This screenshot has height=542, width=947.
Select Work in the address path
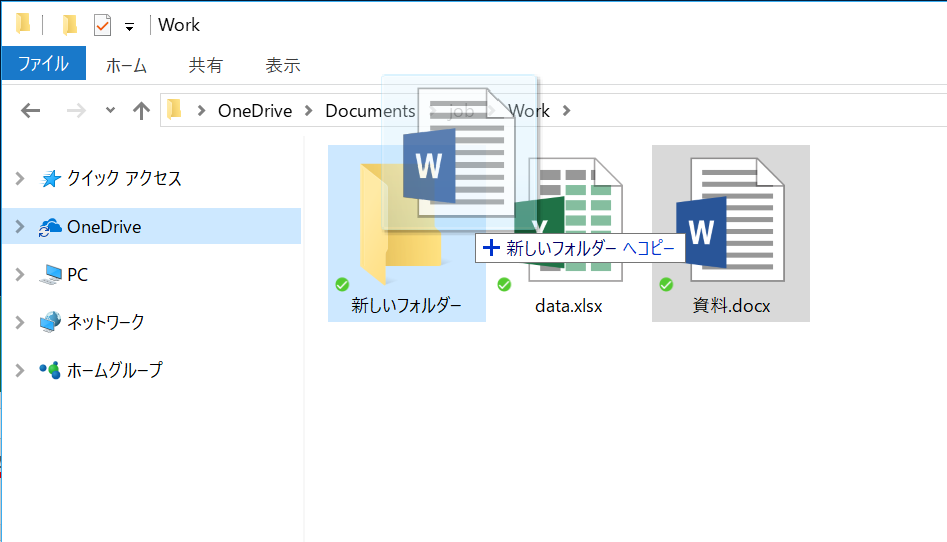(528, 111)
